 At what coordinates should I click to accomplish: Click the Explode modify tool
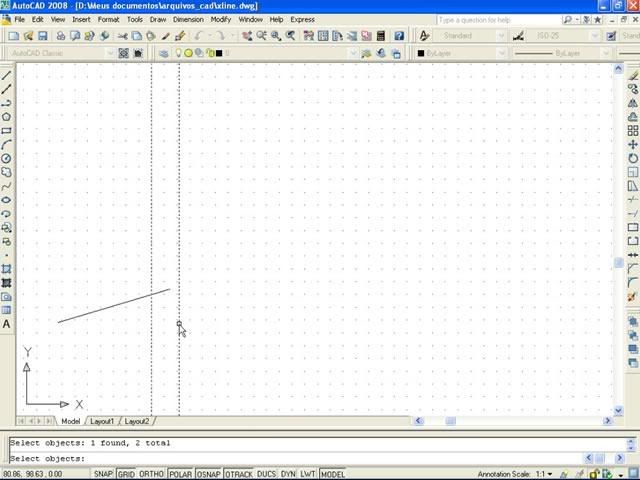pyautogui.click(x=633, y=297)
